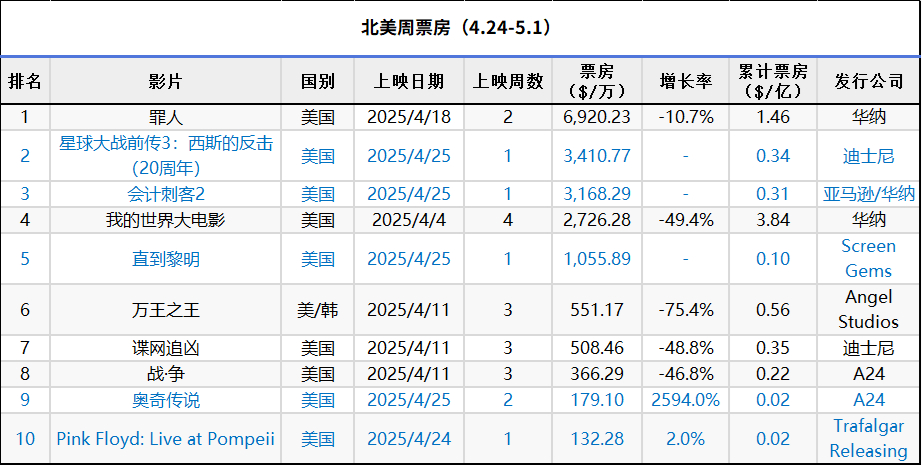
Task: Select the Angel Studios distributor cell
Action: (868, 310)
